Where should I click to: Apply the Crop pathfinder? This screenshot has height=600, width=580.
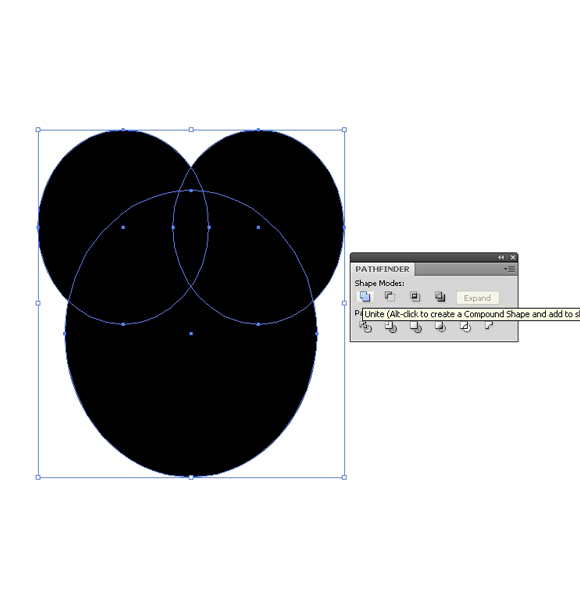(440, 327)
